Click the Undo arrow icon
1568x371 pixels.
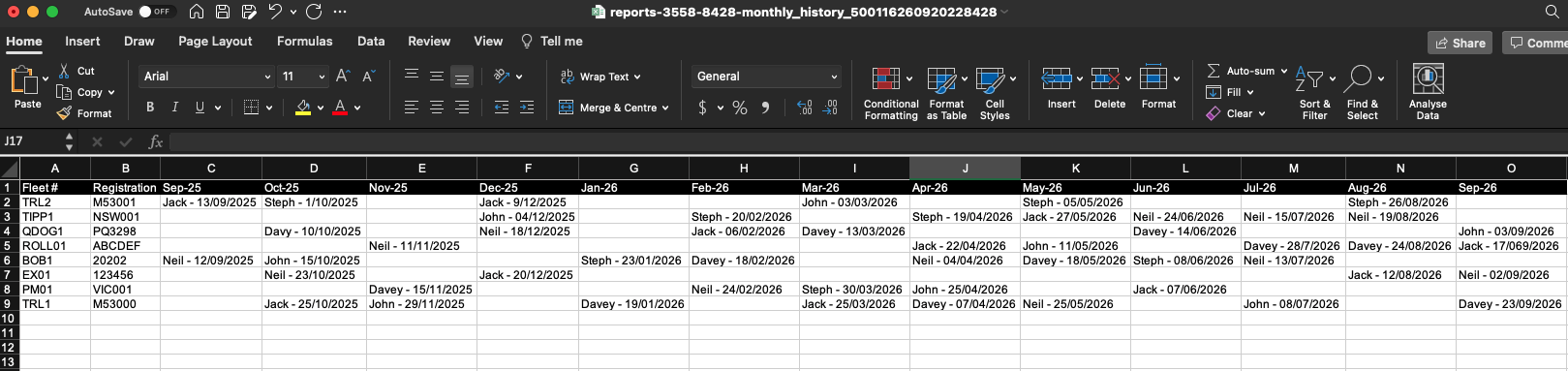point(276,12)
